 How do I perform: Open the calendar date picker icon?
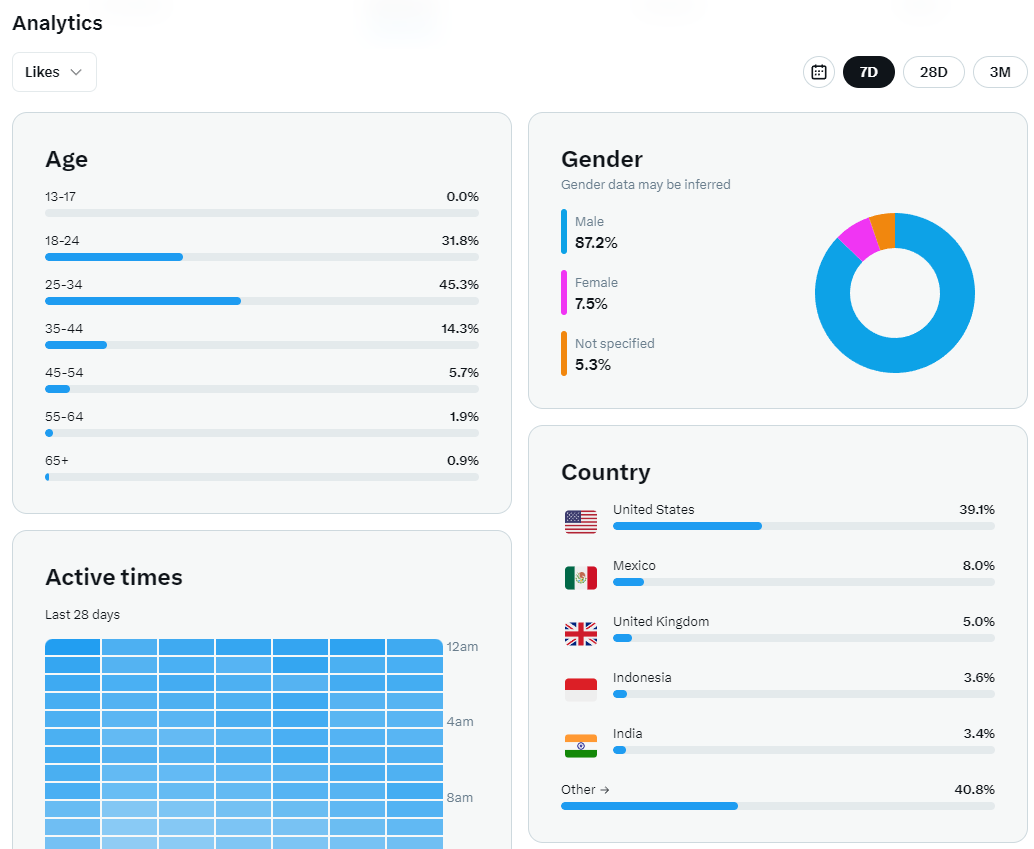point(818,72)
